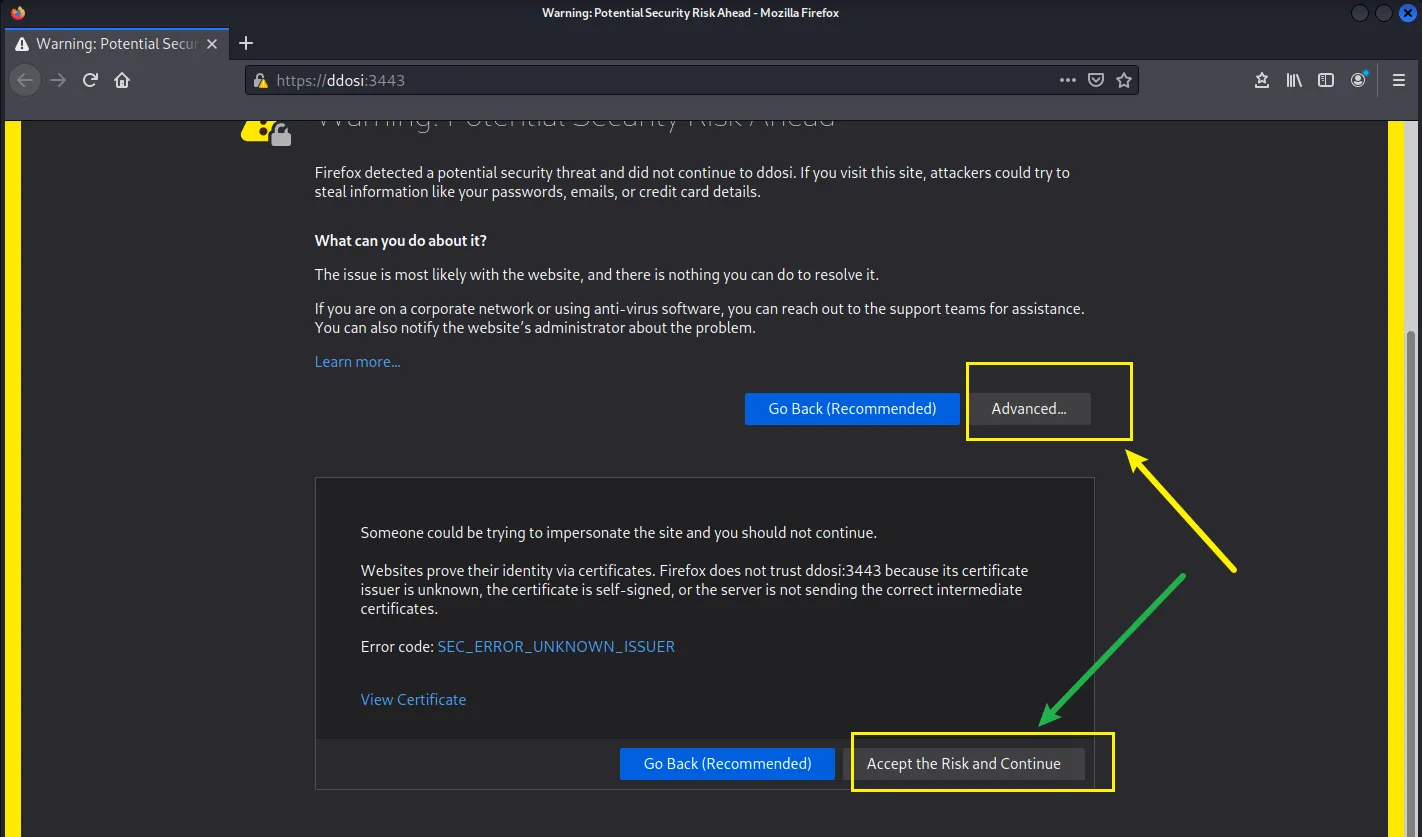This screenshot has width=1422, height=837.
Task: Click upper Go Back (Recommended) button
Action: click(852, 408)
